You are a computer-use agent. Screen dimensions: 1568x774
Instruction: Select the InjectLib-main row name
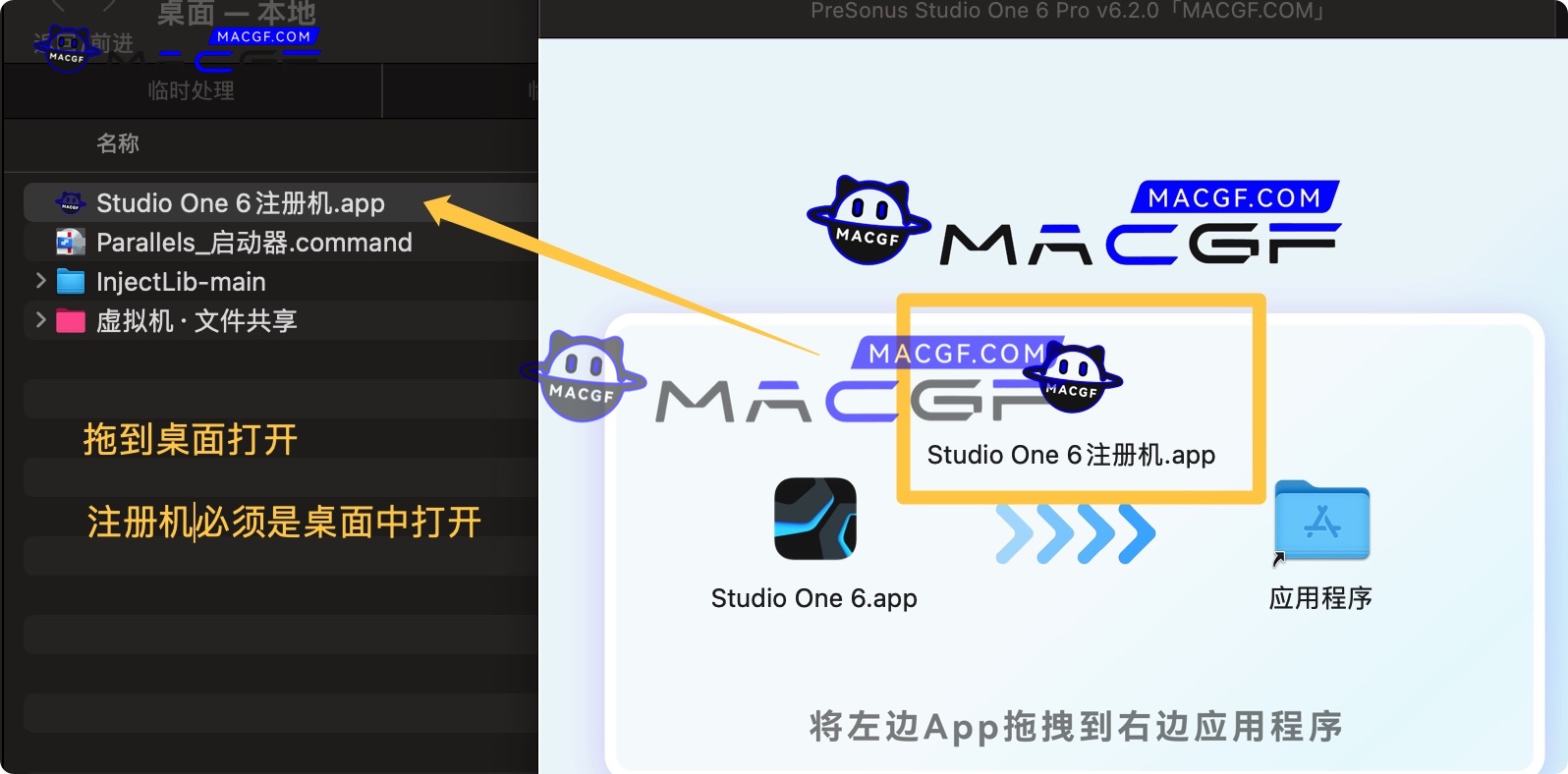tap(181, 282)
